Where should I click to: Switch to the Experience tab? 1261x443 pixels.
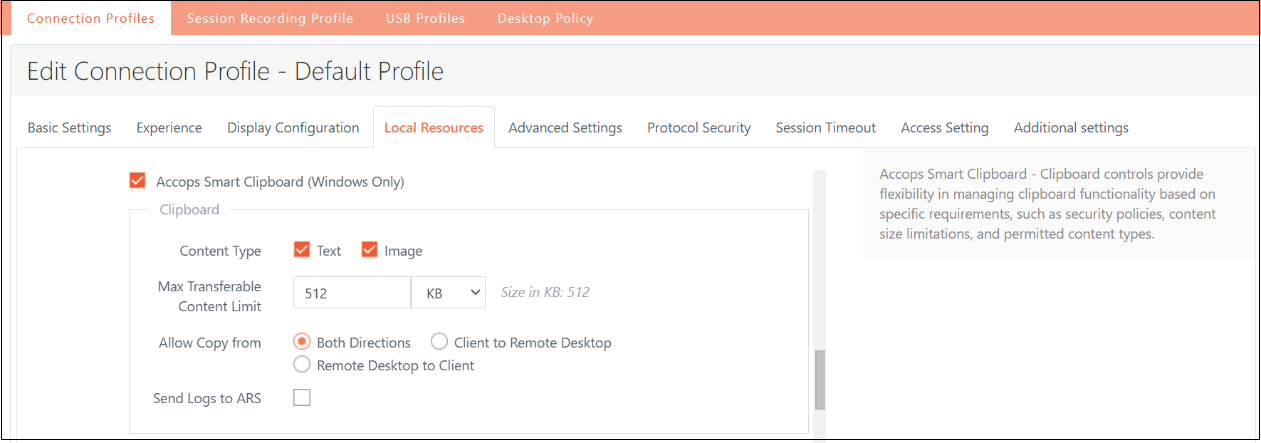(169, 128)
